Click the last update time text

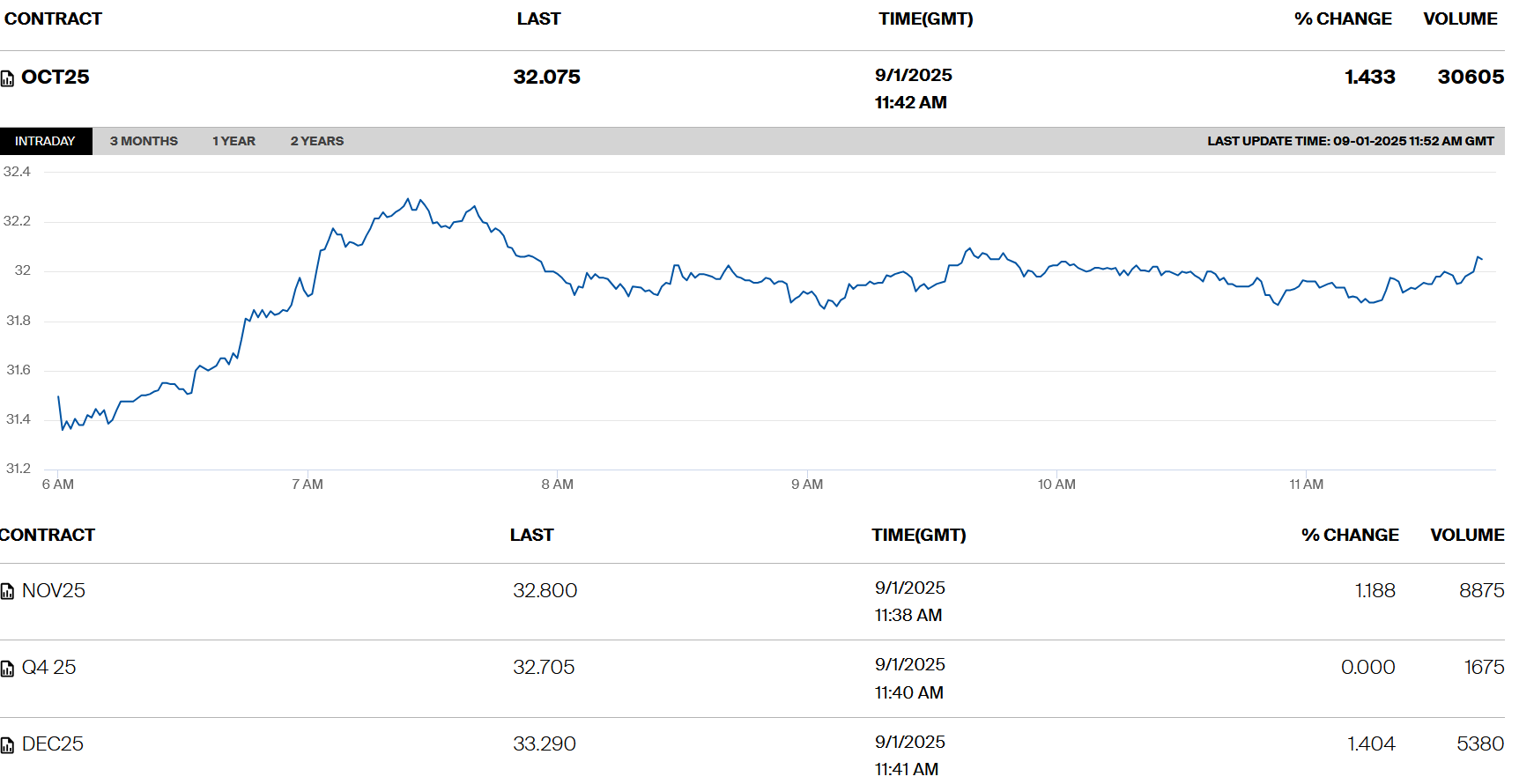pyautogui.click(x=1350, y=141)
